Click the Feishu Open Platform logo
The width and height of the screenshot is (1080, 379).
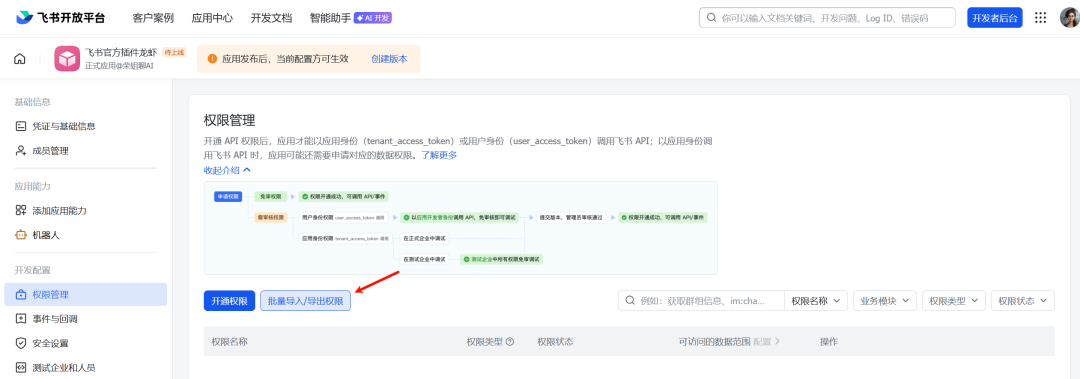click(61, 18)
